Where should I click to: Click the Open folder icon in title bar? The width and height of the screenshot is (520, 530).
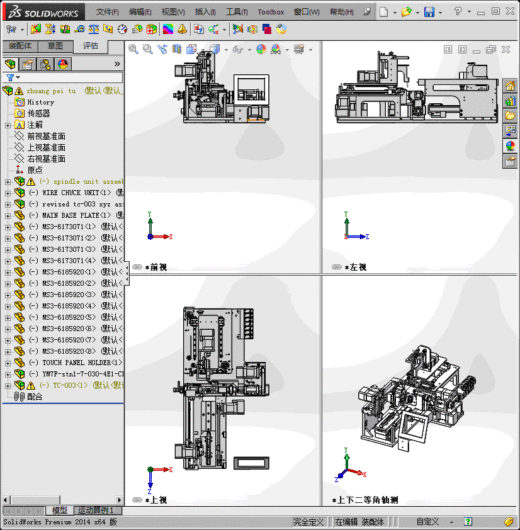pos(406,12)
